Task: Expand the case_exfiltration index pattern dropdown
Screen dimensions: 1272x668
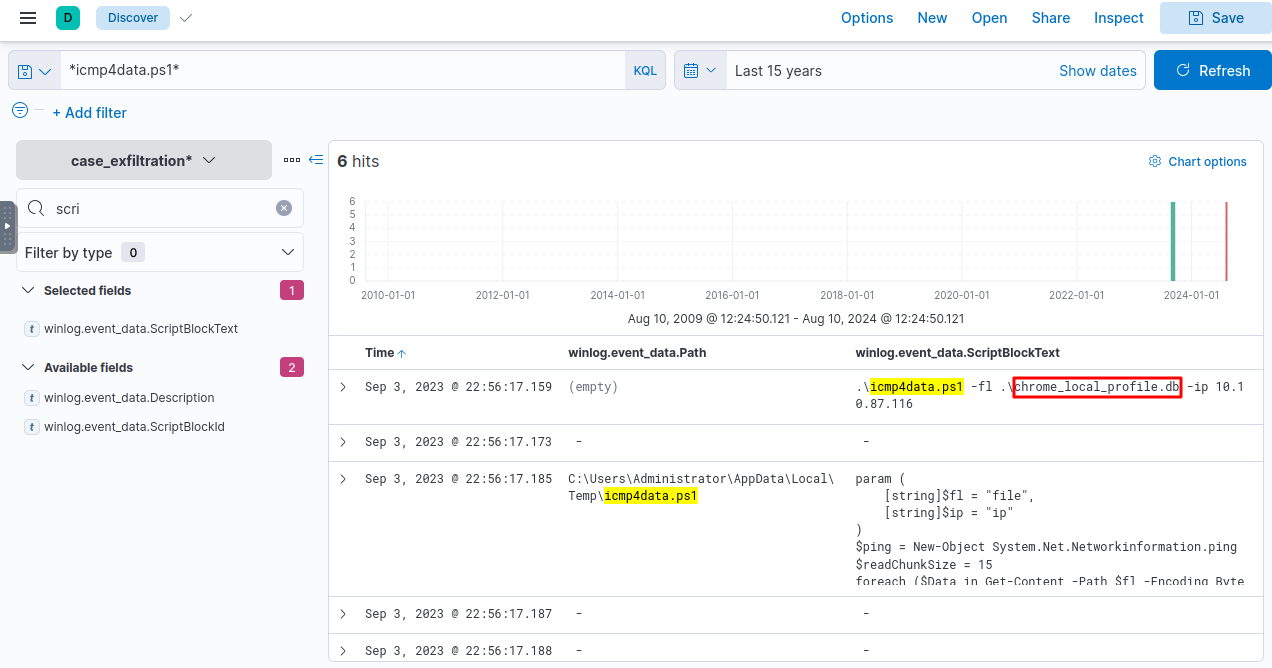Action: [144, 160]
